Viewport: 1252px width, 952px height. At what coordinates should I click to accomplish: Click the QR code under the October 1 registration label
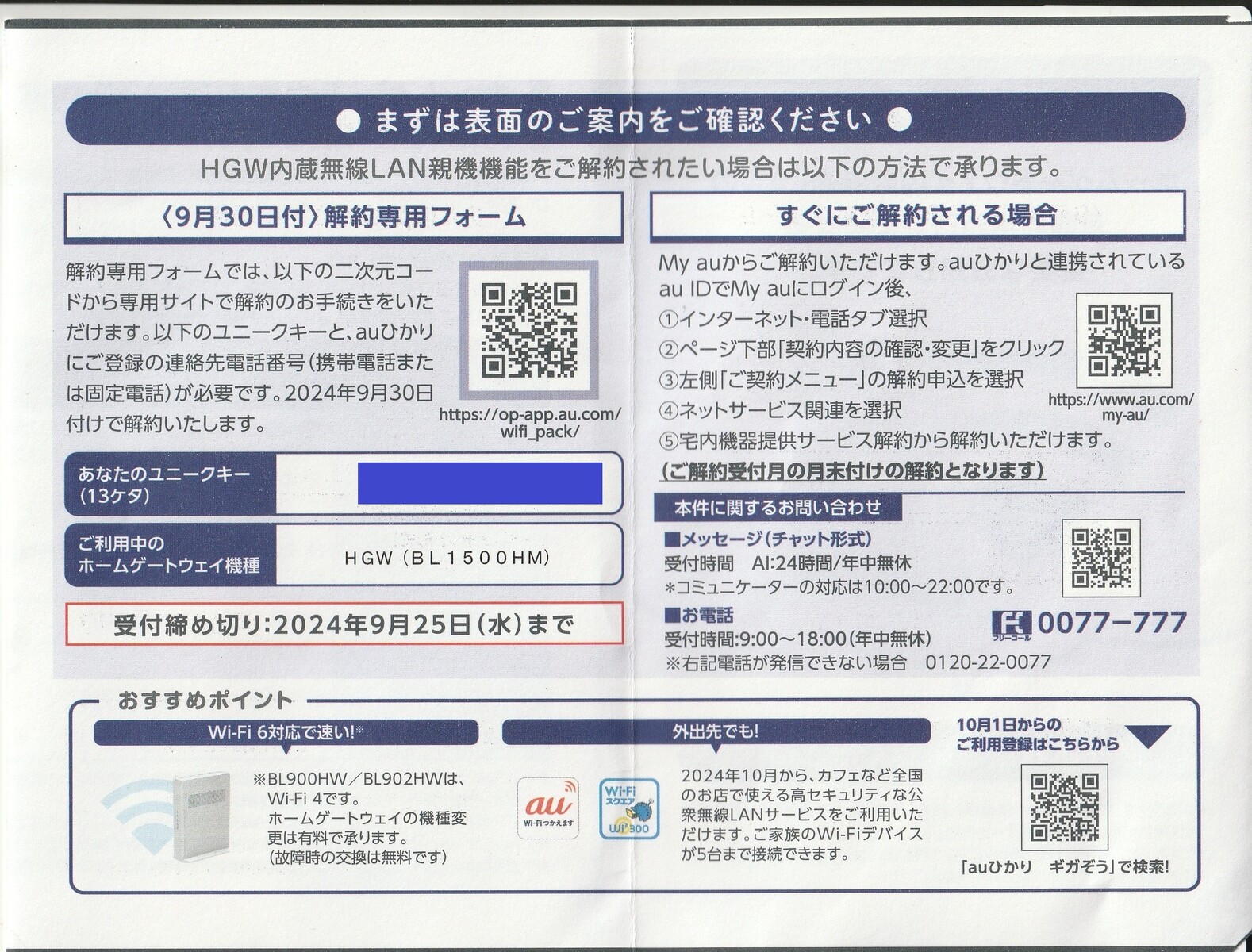[1064, 808]
